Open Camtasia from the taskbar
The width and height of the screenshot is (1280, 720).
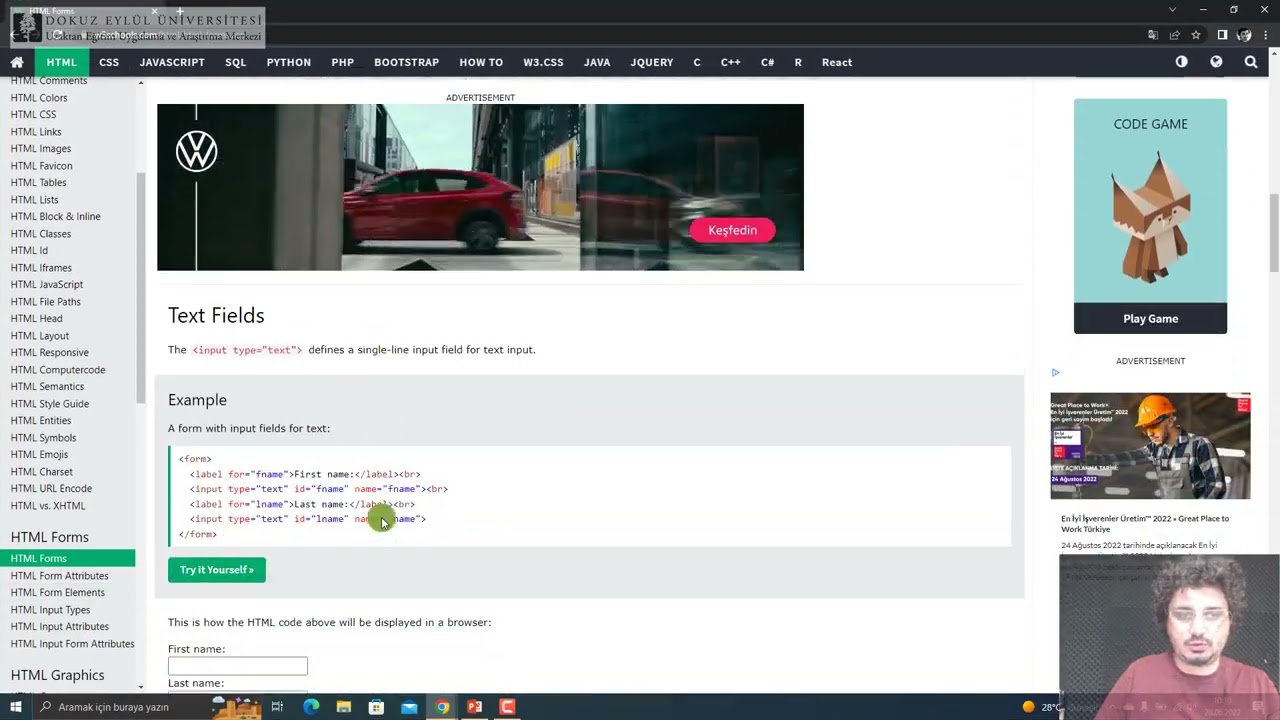click(507, 707)
